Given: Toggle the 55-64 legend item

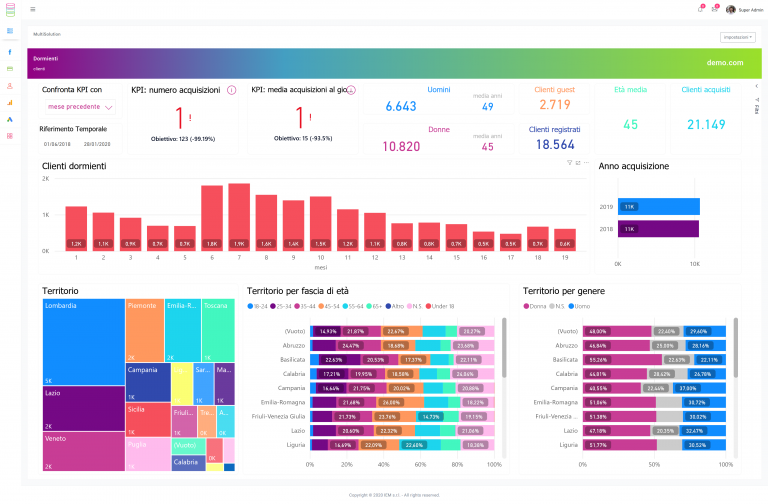Looking at the screenshot, I should (x=353, y=307).
